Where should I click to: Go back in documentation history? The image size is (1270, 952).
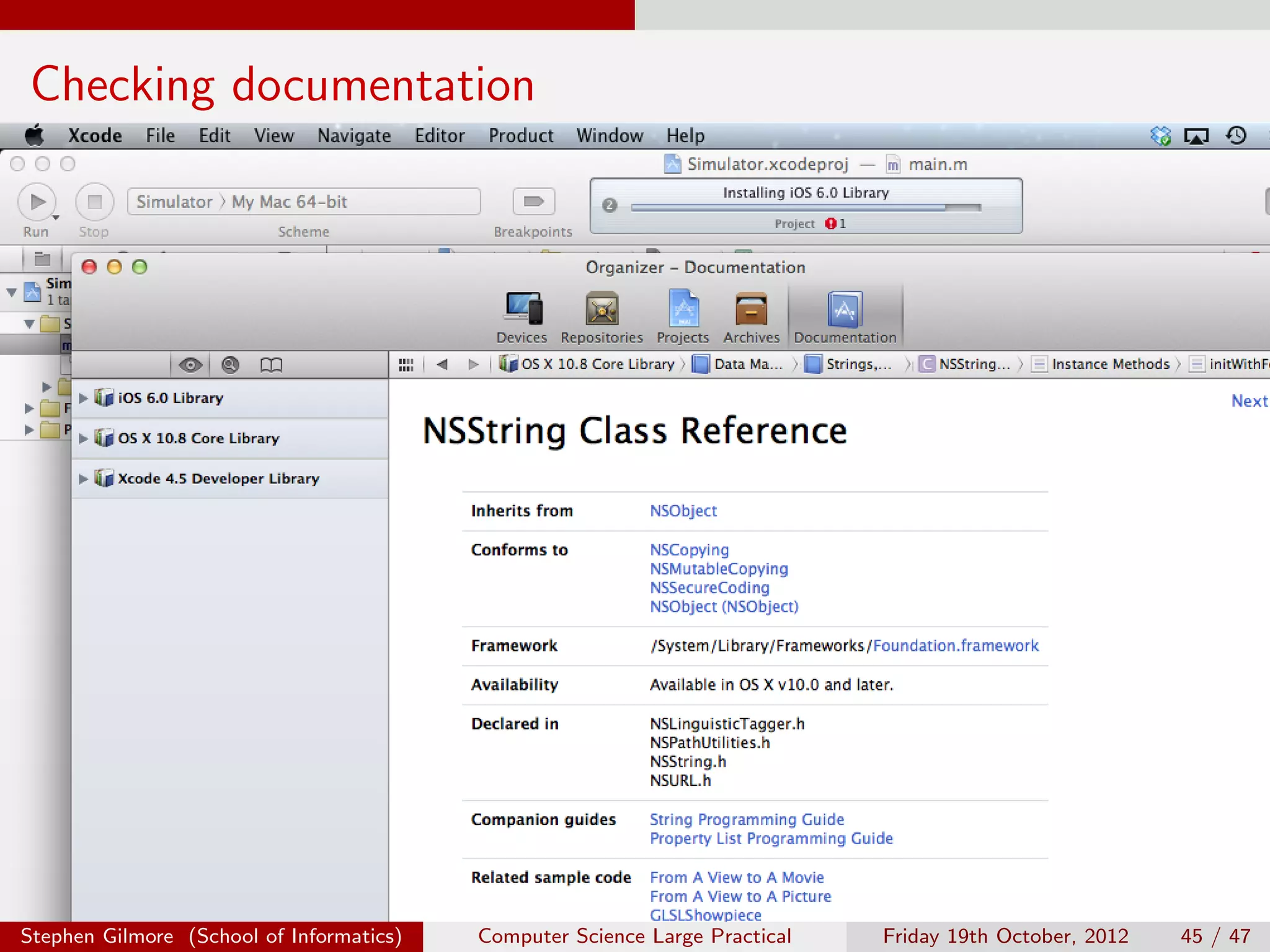442,364
